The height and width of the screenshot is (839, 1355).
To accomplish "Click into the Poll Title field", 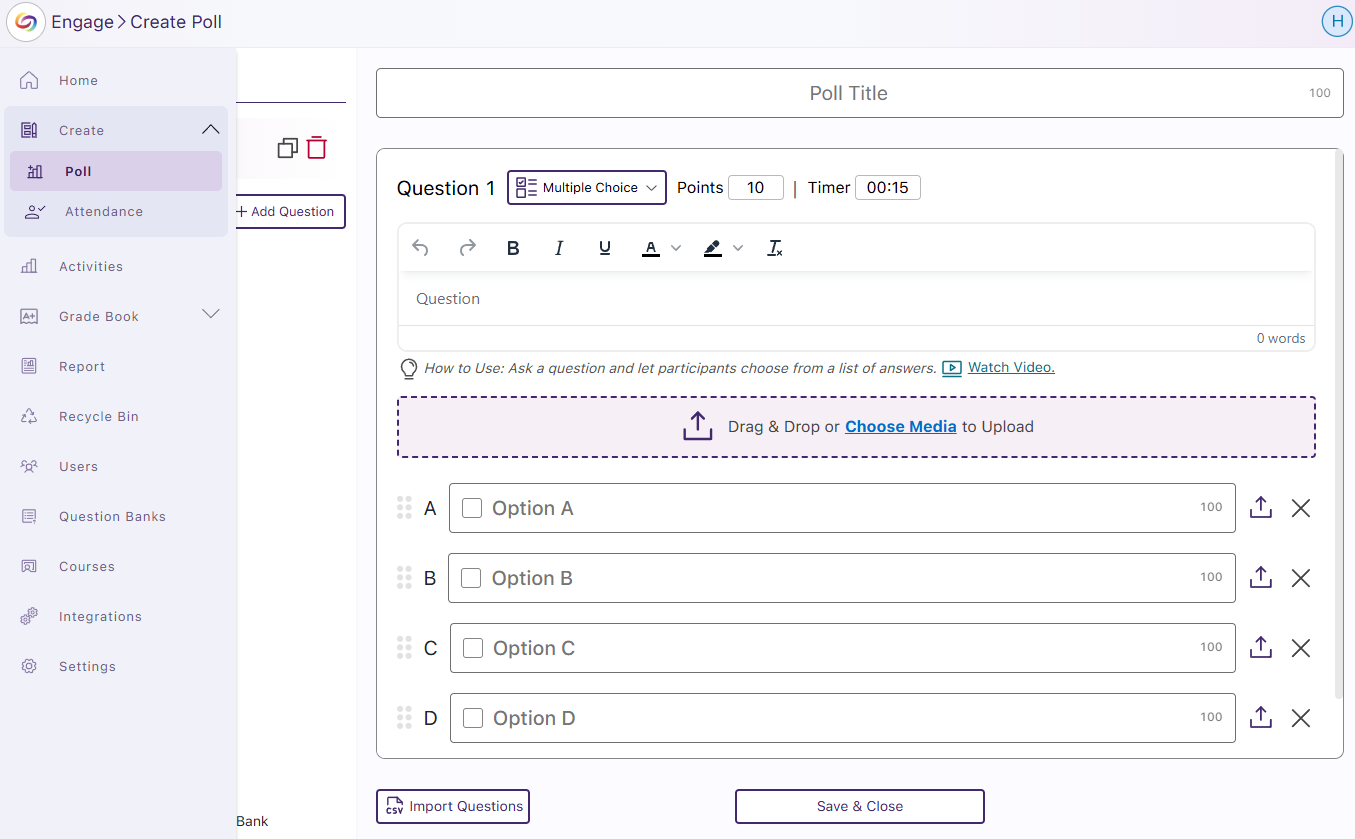I will point(848,93).
